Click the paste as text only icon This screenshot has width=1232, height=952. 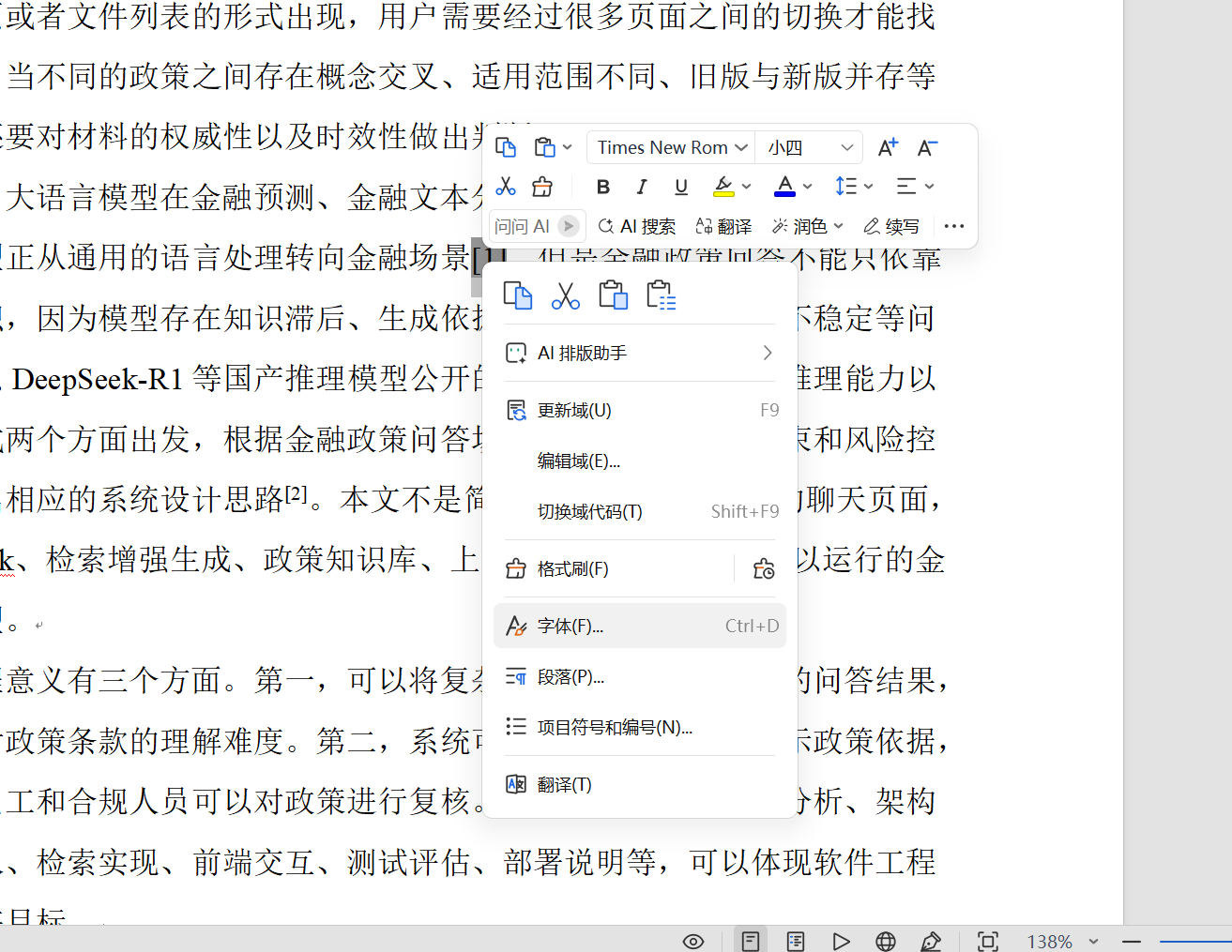(x=662, y=295)
